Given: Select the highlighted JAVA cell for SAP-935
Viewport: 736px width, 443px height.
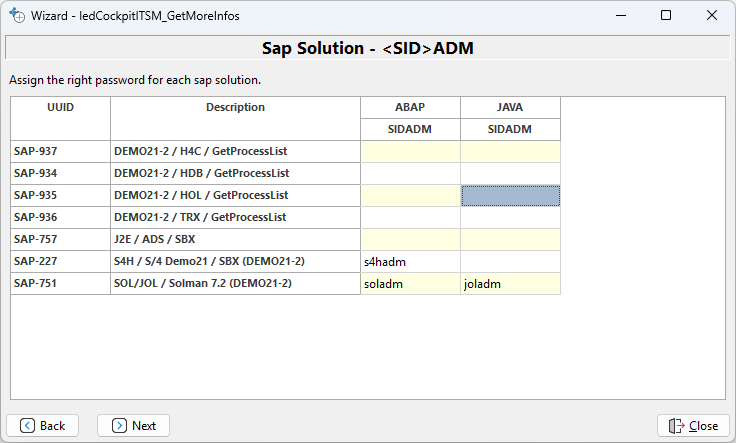Looking at the screenshot, I should 510,195.
